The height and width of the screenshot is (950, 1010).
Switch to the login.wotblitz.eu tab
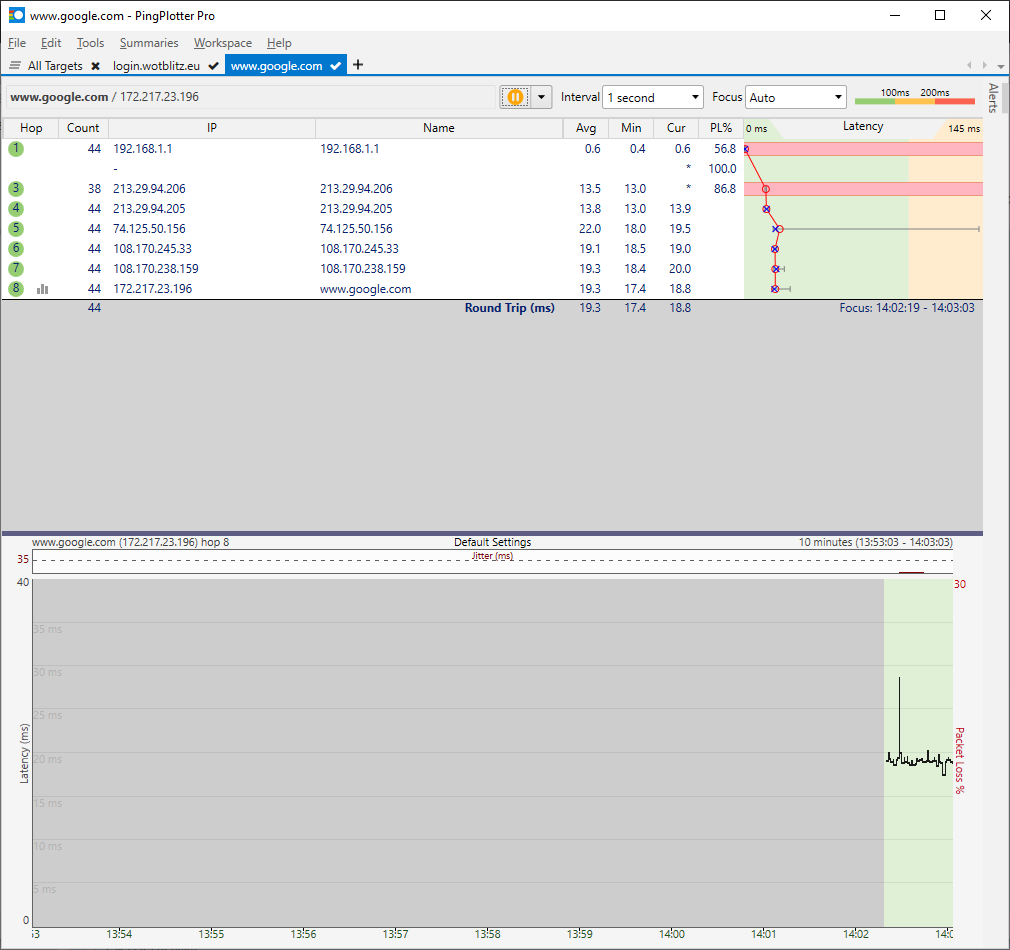coord(156,66)
